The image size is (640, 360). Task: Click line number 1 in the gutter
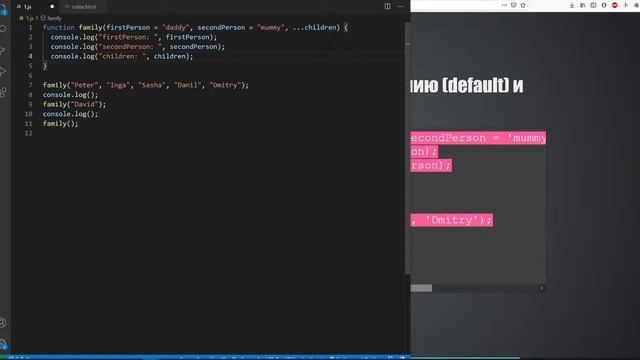pos(30,28)
